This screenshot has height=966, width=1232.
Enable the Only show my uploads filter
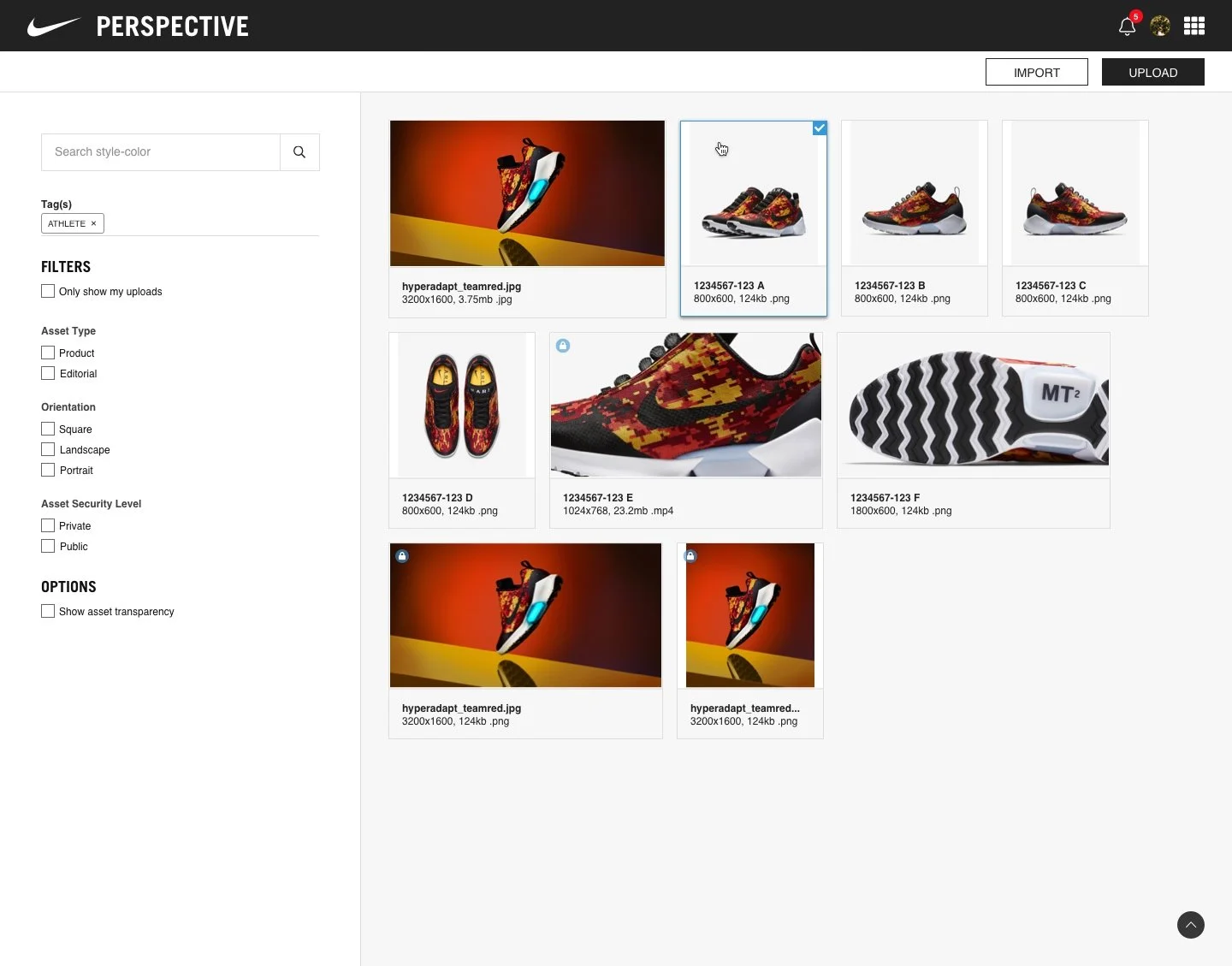click(48, 291)
